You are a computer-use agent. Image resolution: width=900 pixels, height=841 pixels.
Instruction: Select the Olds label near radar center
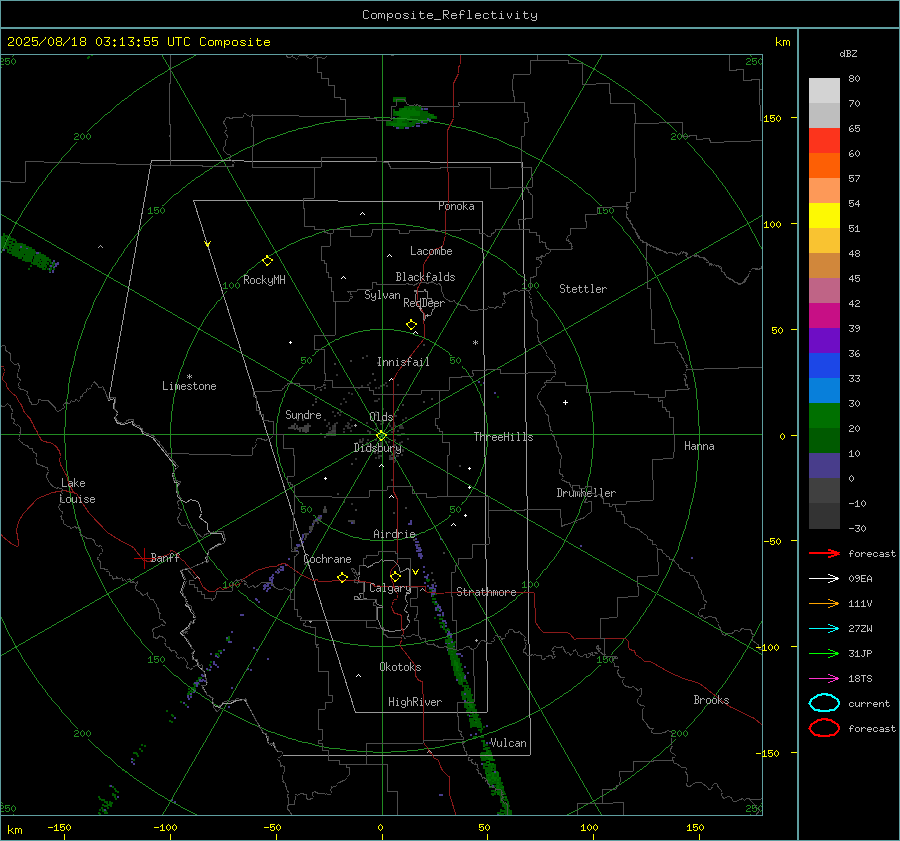[381, 417]
